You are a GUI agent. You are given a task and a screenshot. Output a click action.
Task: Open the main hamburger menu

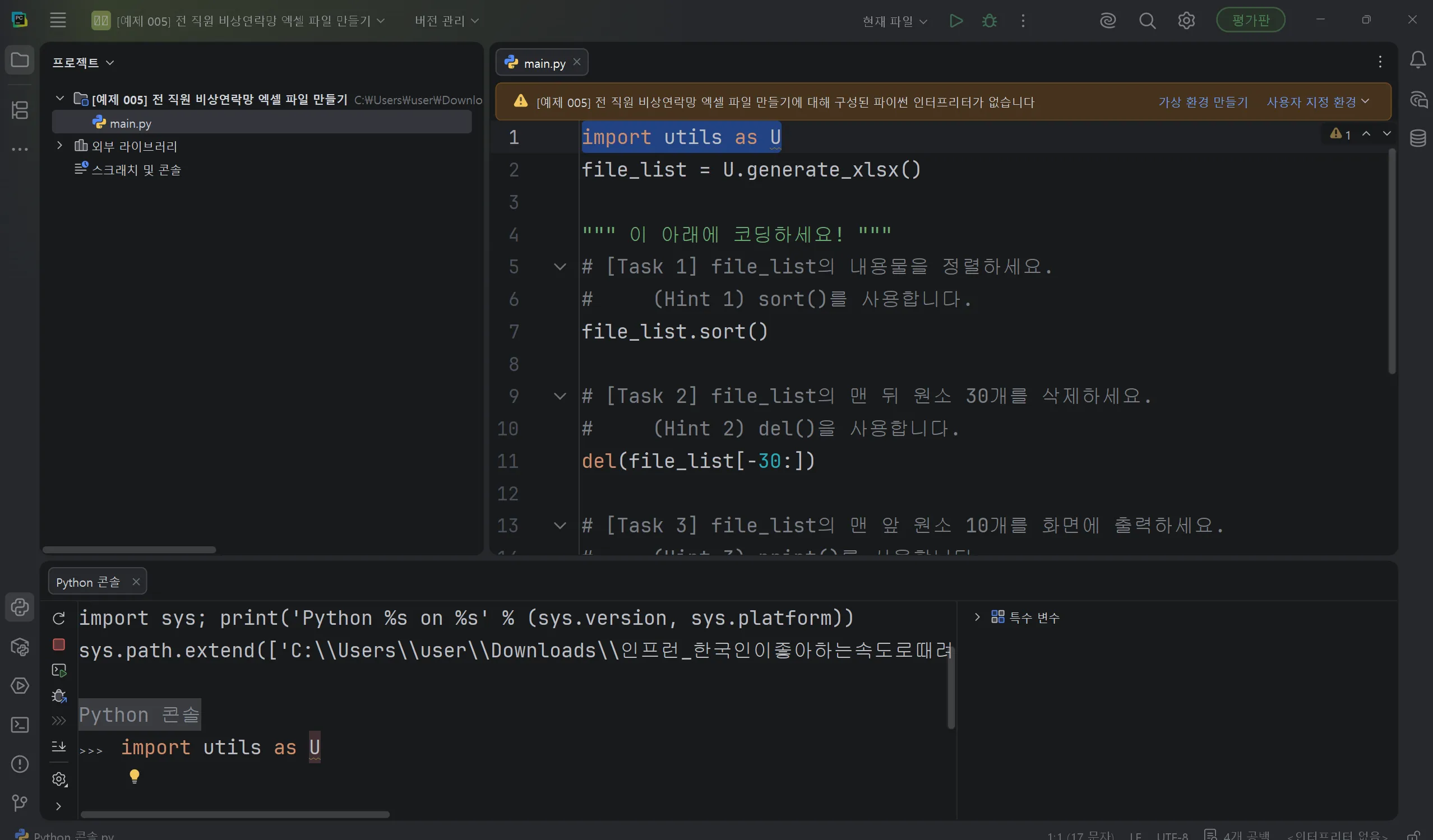[58, 21]
